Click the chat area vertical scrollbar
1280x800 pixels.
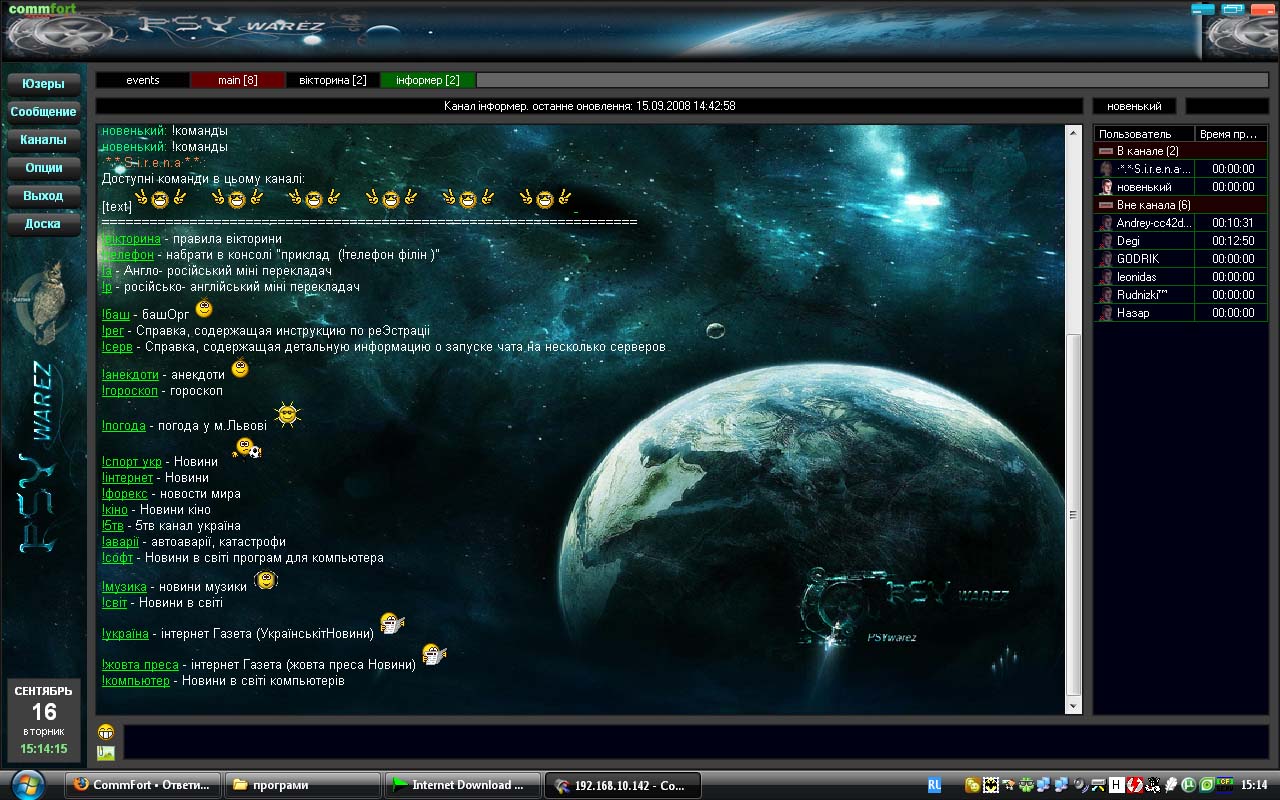pos(1074,515)
